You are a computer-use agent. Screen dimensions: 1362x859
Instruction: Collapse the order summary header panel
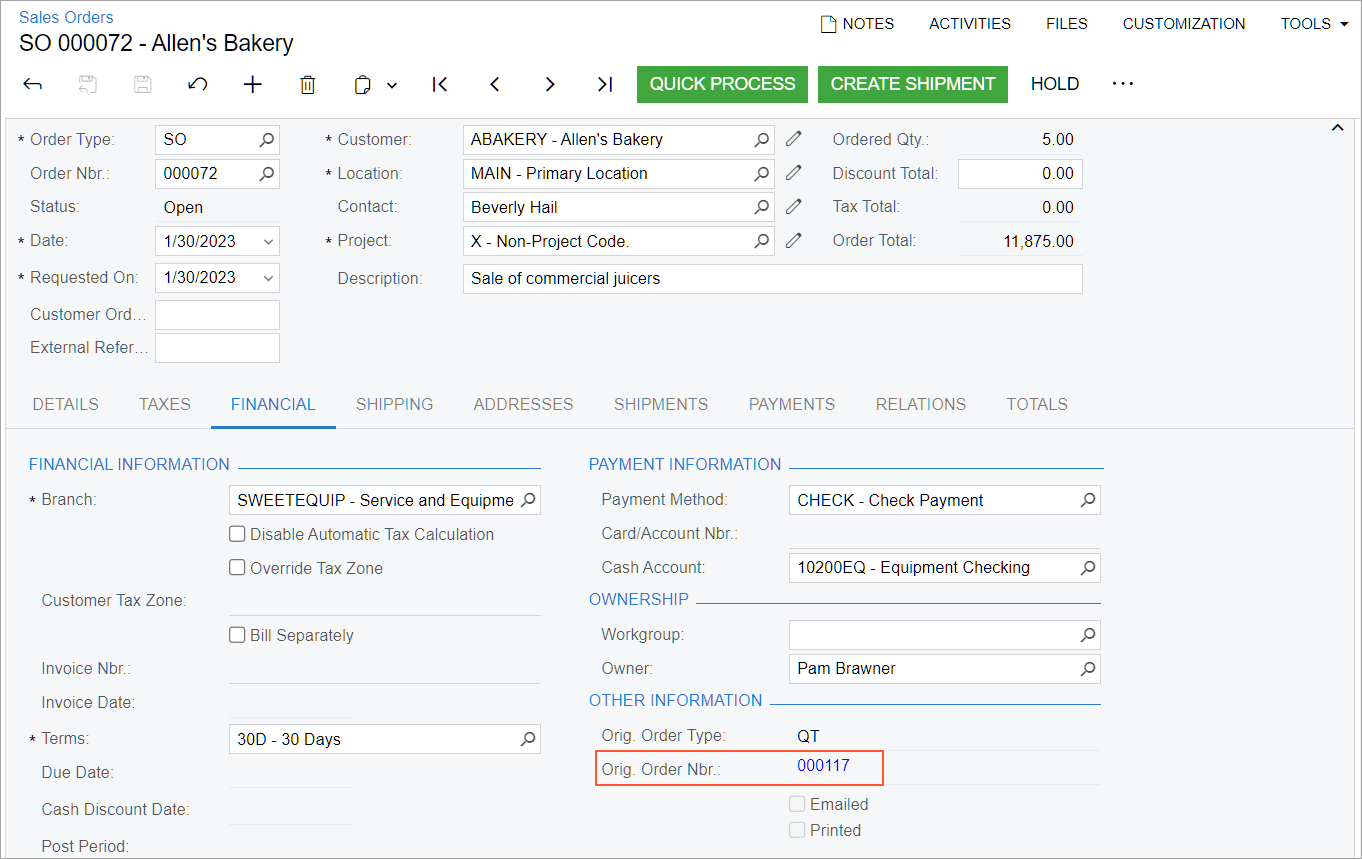[x=1337, y=128]
